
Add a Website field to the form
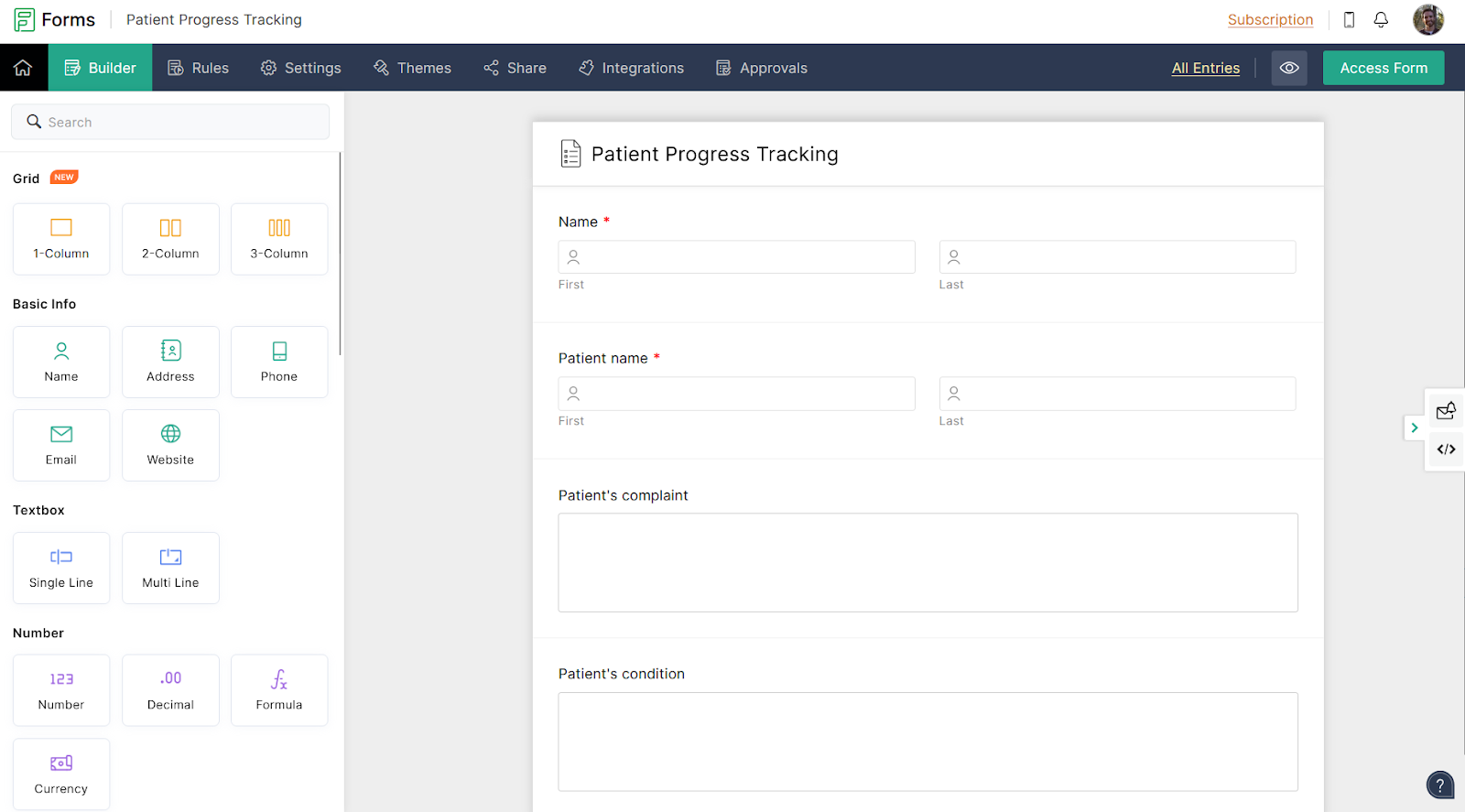[169, 445]
